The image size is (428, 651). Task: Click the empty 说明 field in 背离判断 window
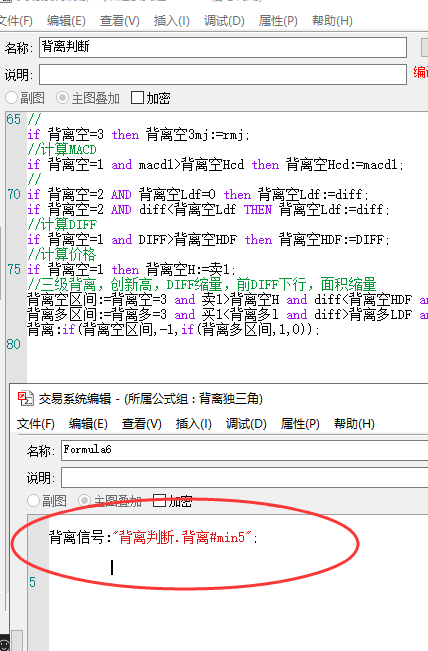click(223, 74)
